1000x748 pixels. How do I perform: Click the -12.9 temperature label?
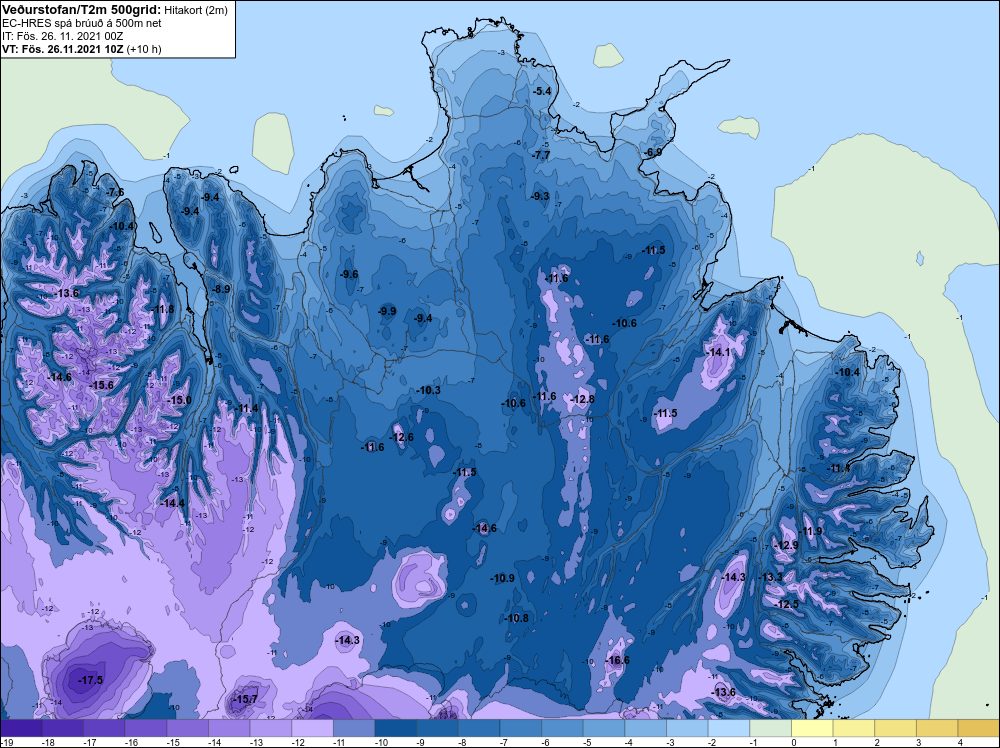pos(786,545)
